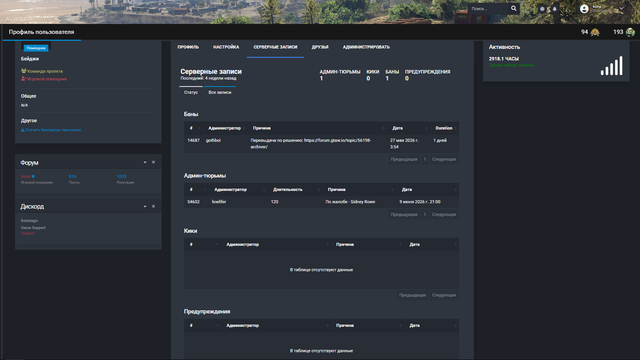The height and width of the screenshot is (360, 640).
Task: Click the red Support role in Дискорд
Action: pyautogui.click(x=28, y=233)
